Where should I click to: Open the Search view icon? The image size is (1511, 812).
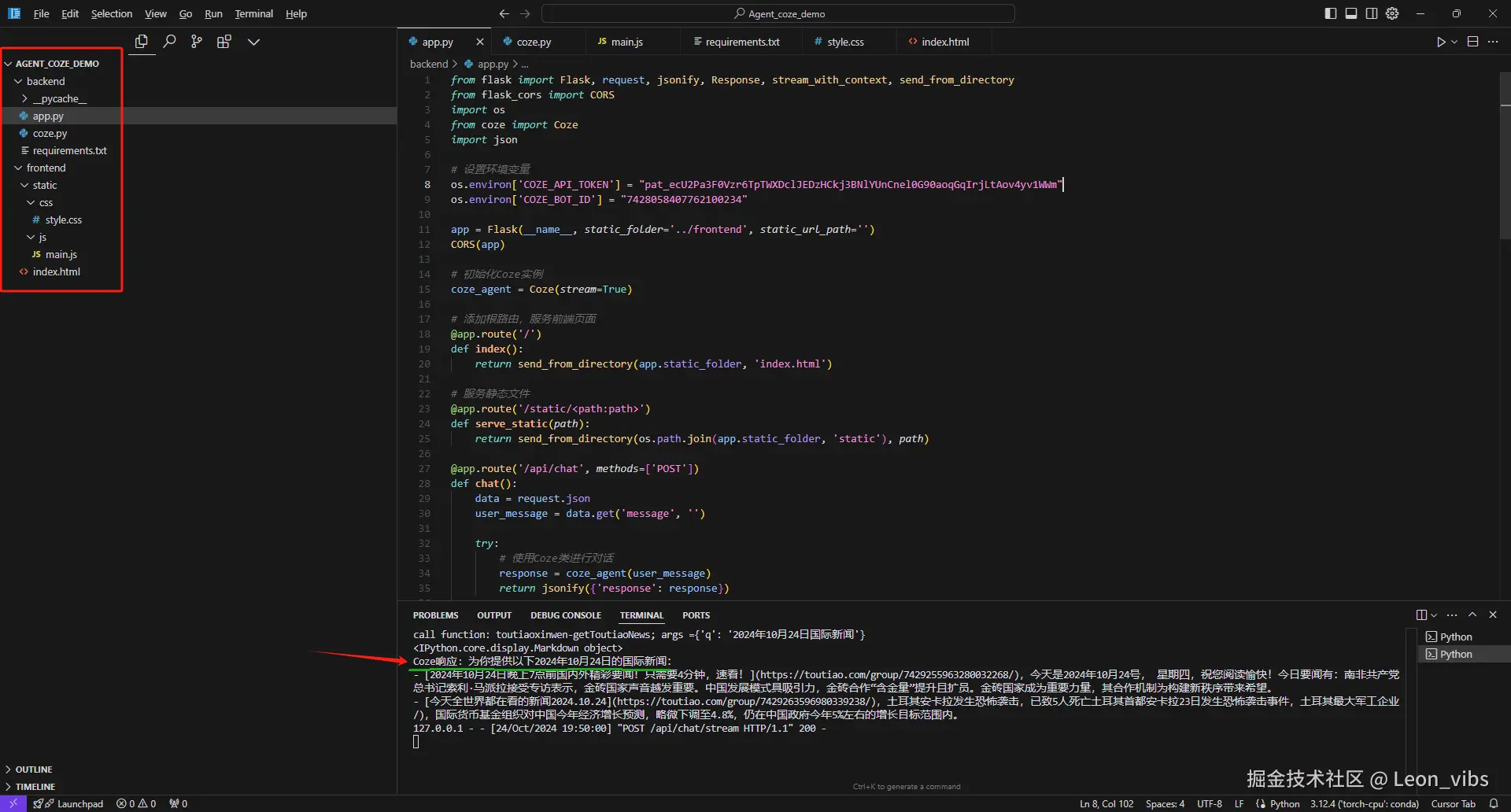coord(169,42)
